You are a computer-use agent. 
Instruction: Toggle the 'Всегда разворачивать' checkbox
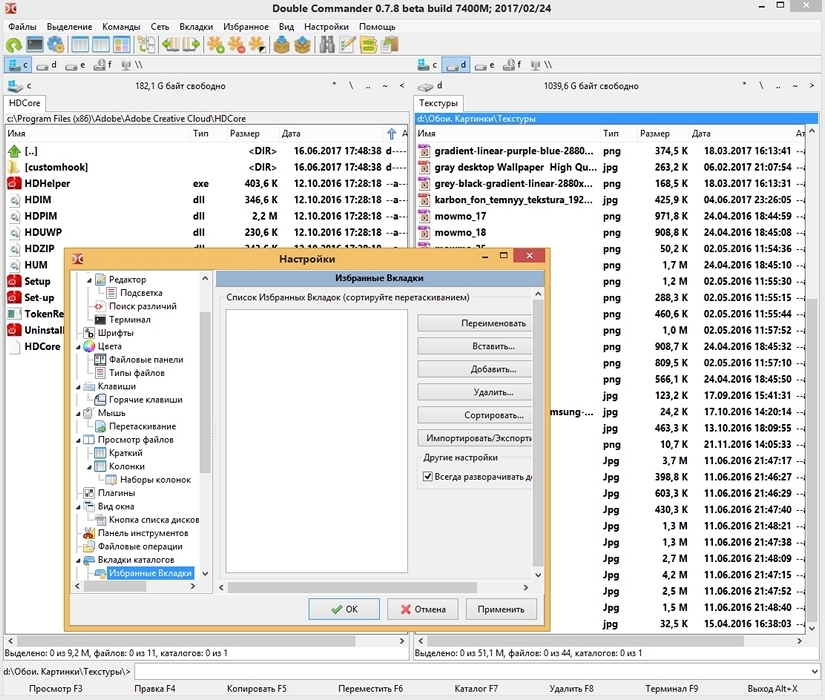(x=428, y=477)
